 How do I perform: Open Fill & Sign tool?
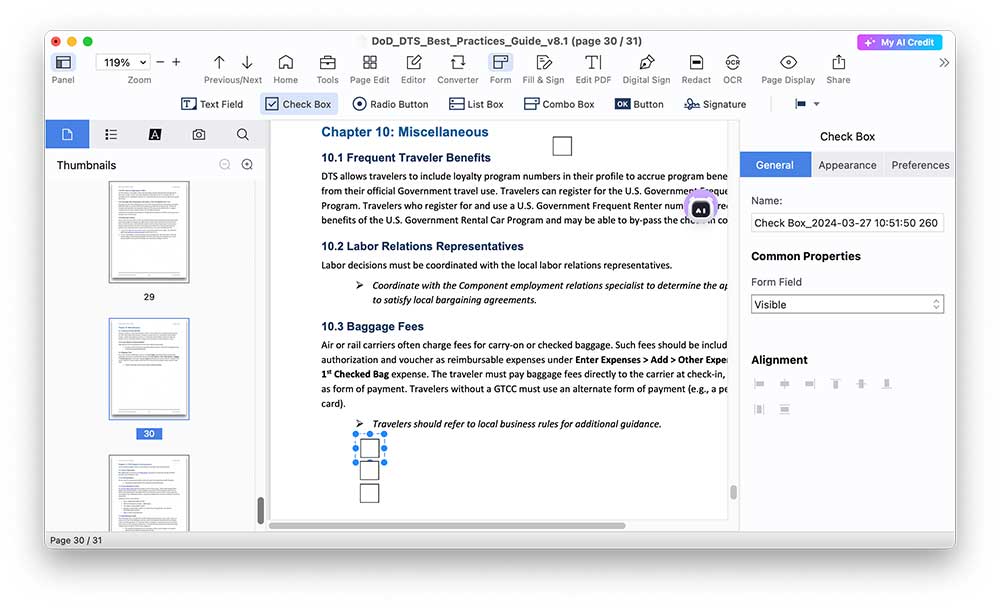click(x=543, y=62)
